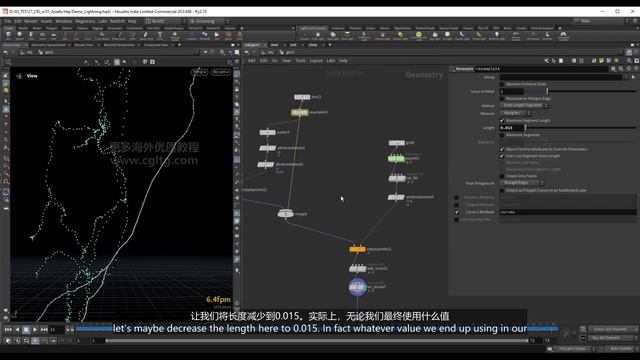Select the copytopoints node in network
This screenshot has width=640, height=360.
point(357,249)
